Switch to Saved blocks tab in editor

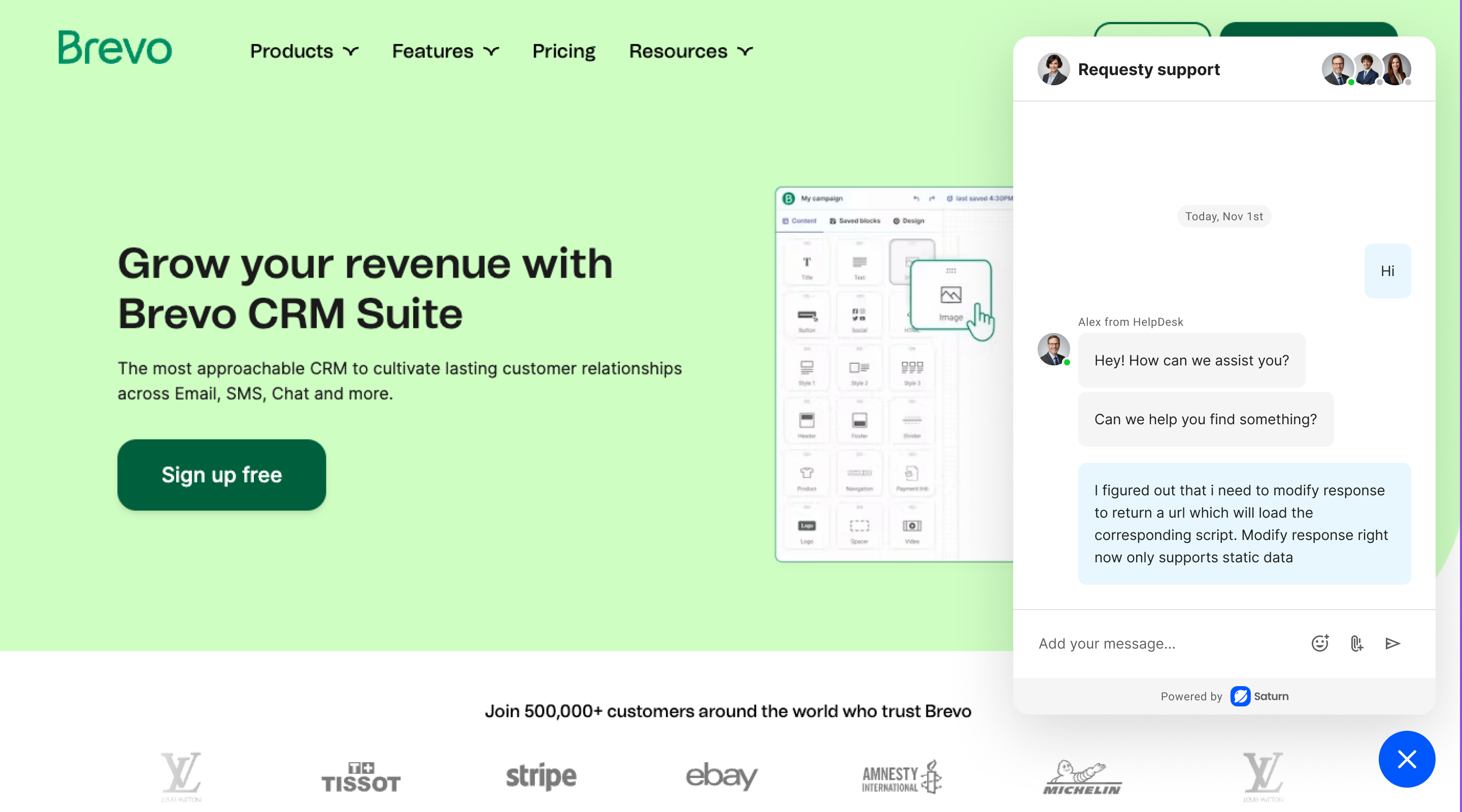coord(855,221)
